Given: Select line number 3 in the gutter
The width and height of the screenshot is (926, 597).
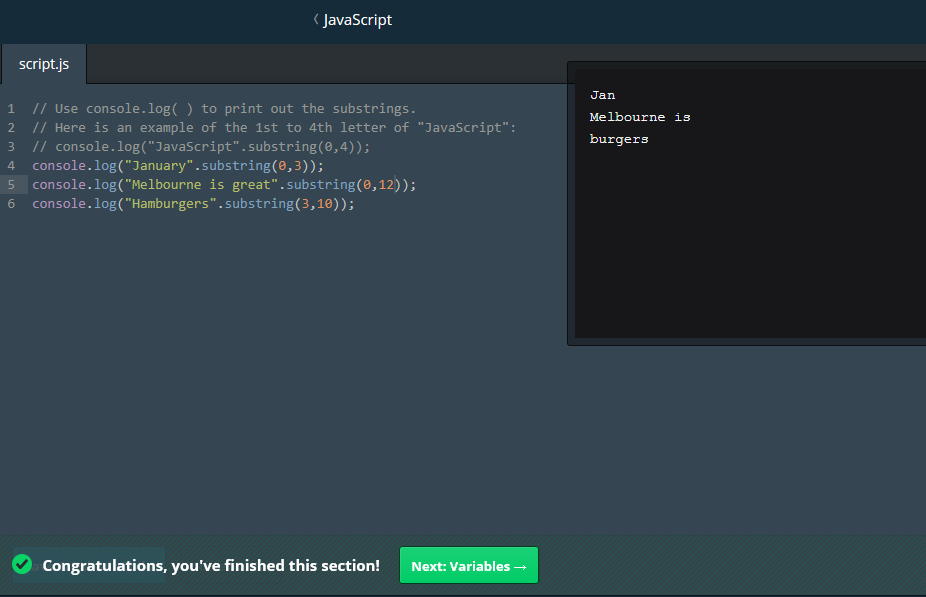Looking at the screenshot, I should click(11, 146).
